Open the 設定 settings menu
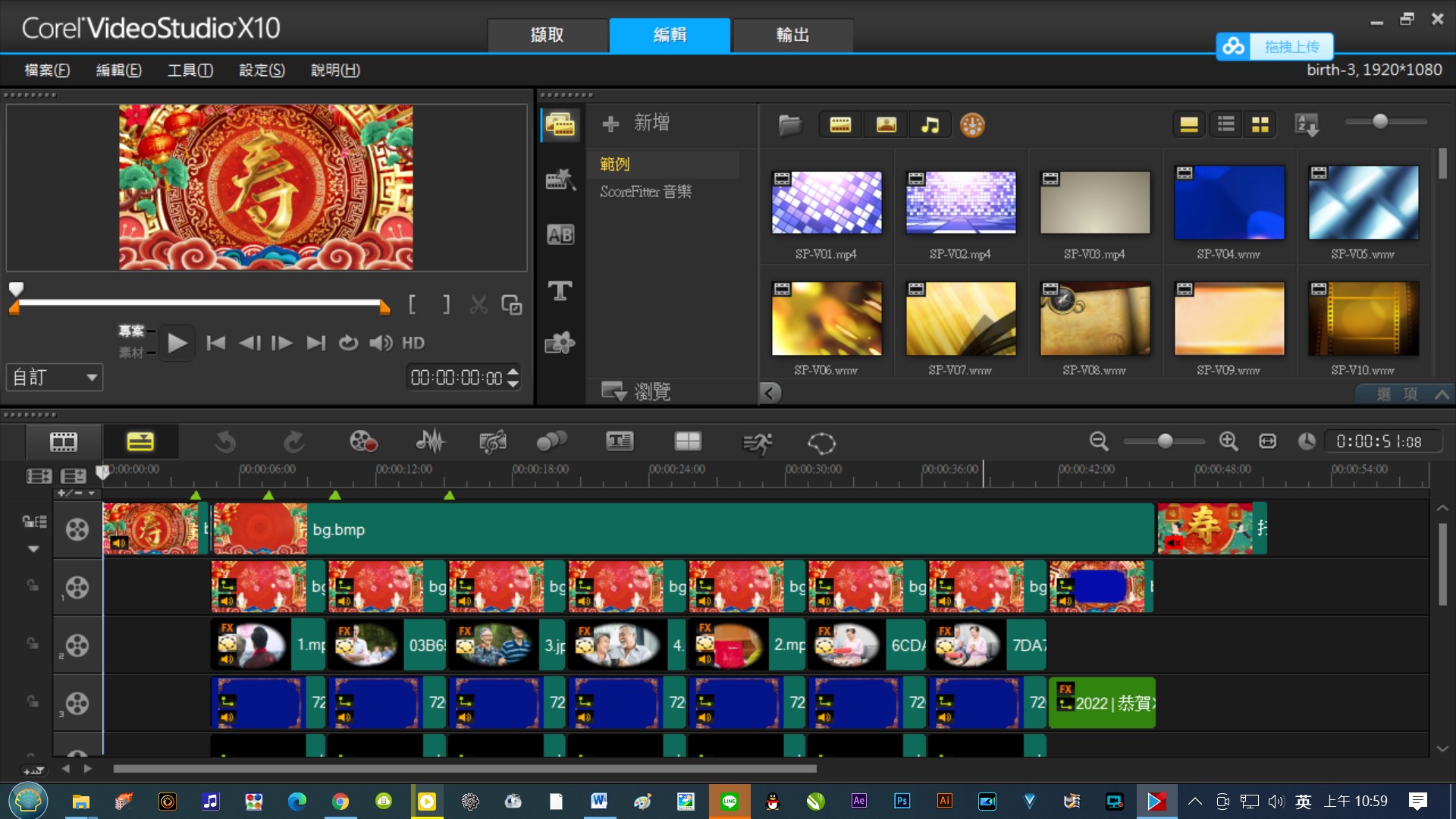The width and height of the screenshot is (1456, 819). 262,70
